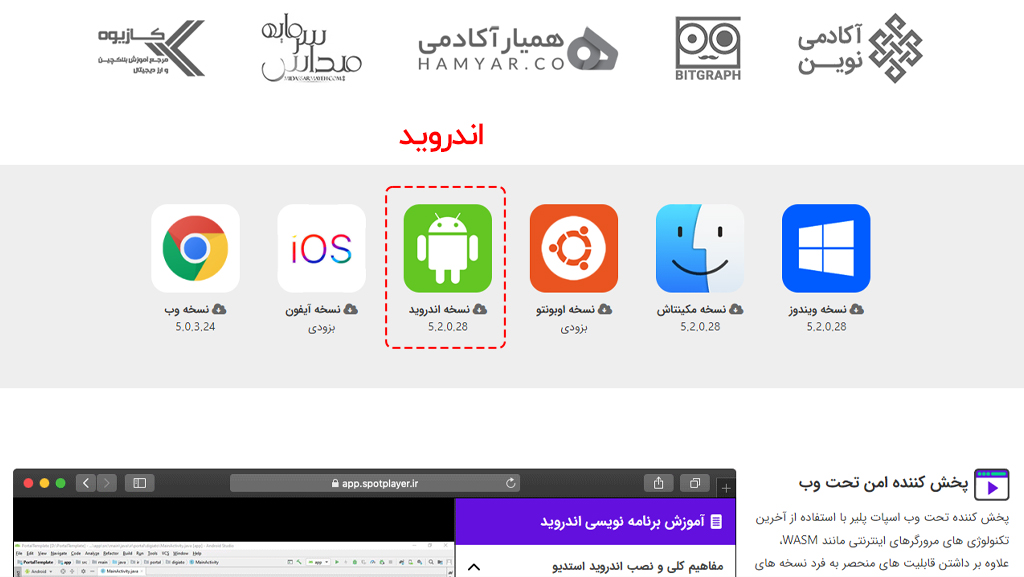The width and height of the screenshot is (1024, 577).
Task: Open the Chrome web version icon
Action: click(195, 248)
